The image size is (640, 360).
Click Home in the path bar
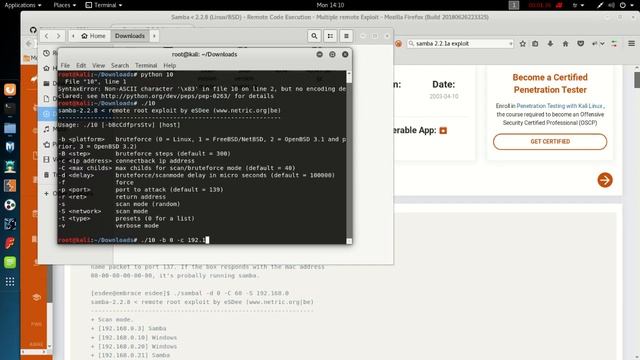[93, 36]
